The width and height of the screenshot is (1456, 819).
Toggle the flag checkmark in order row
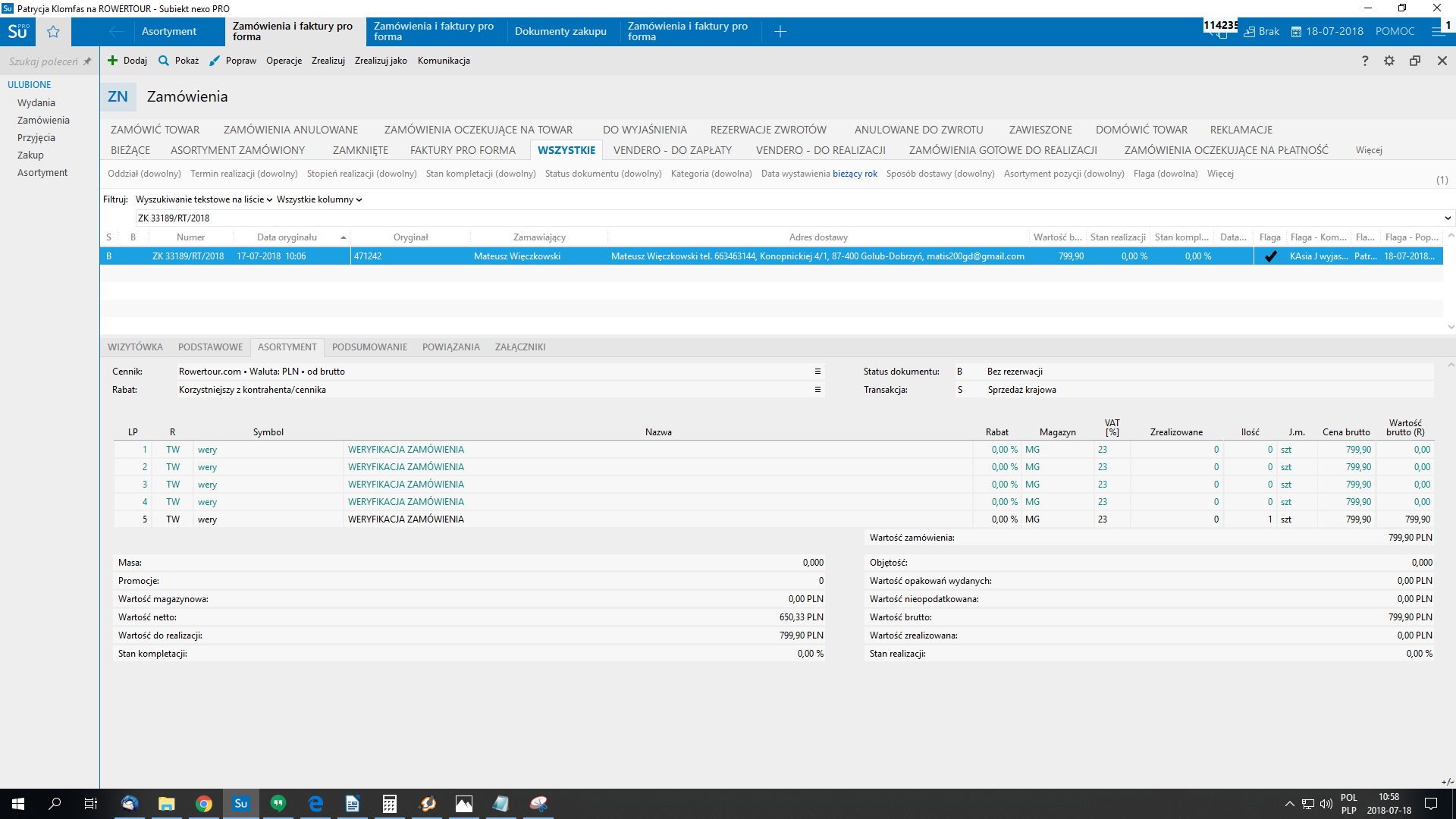(1270, 256)
